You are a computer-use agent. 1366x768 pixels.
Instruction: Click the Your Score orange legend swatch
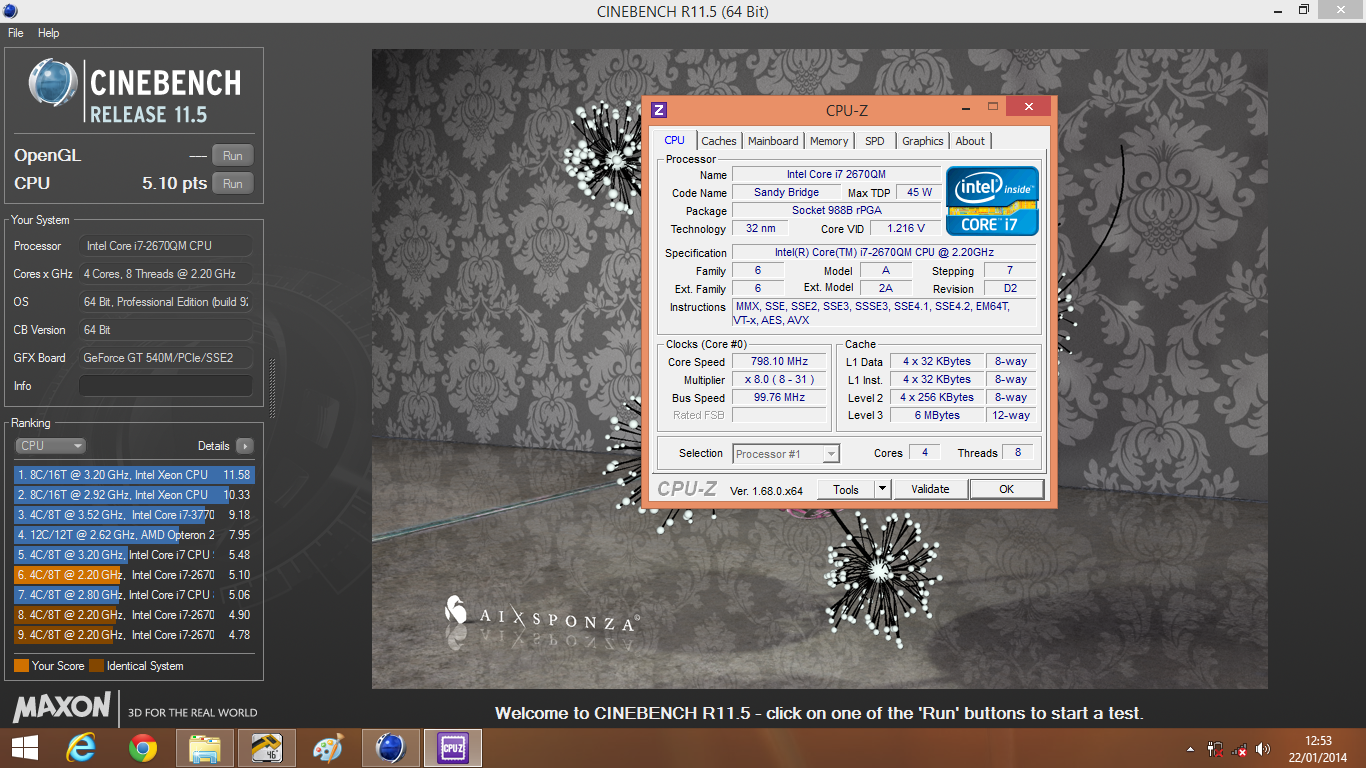click(x=21, y=666)
